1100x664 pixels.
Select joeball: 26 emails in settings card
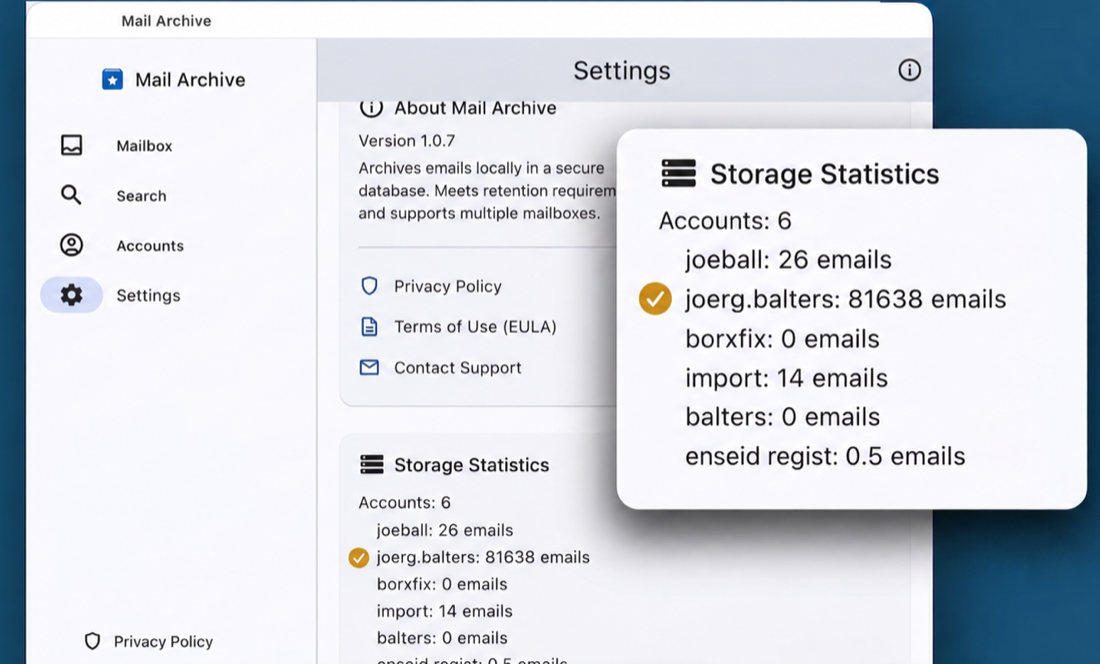point(445,530)
